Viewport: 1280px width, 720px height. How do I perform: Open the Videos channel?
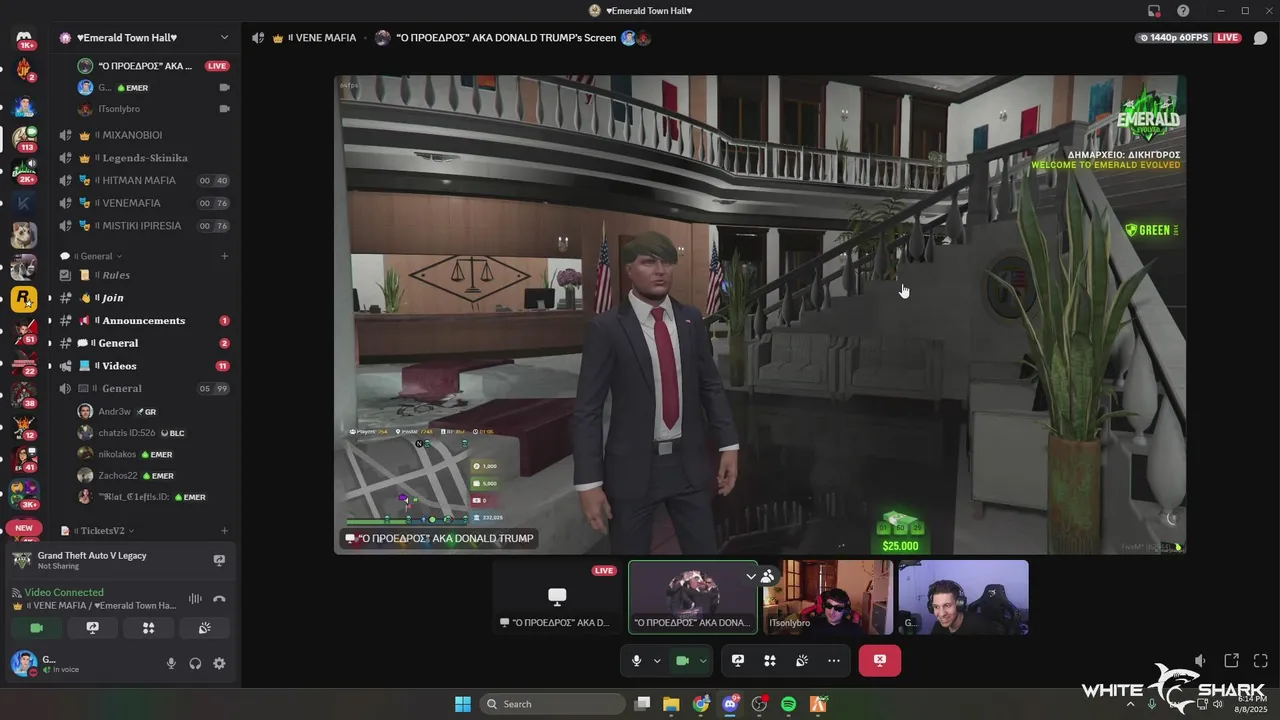(x=144, y=366)
